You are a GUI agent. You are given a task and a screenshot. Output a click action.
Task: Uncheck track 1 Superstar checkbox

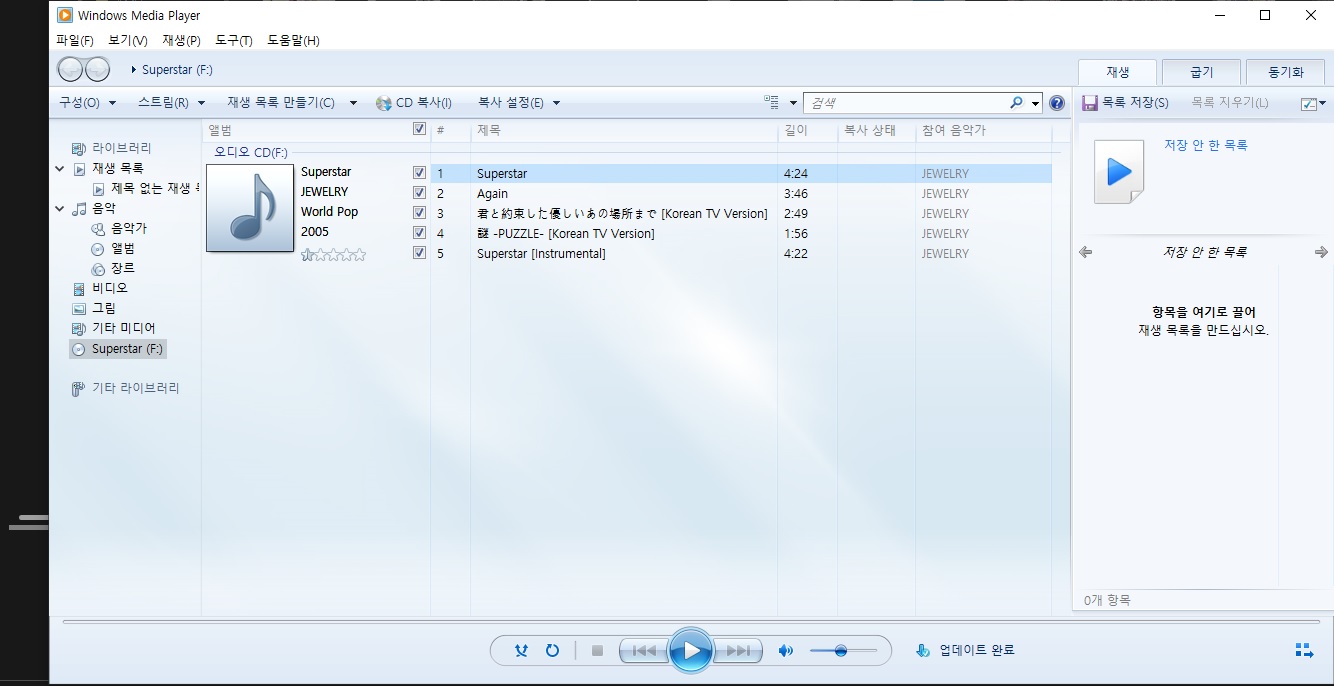419,173
